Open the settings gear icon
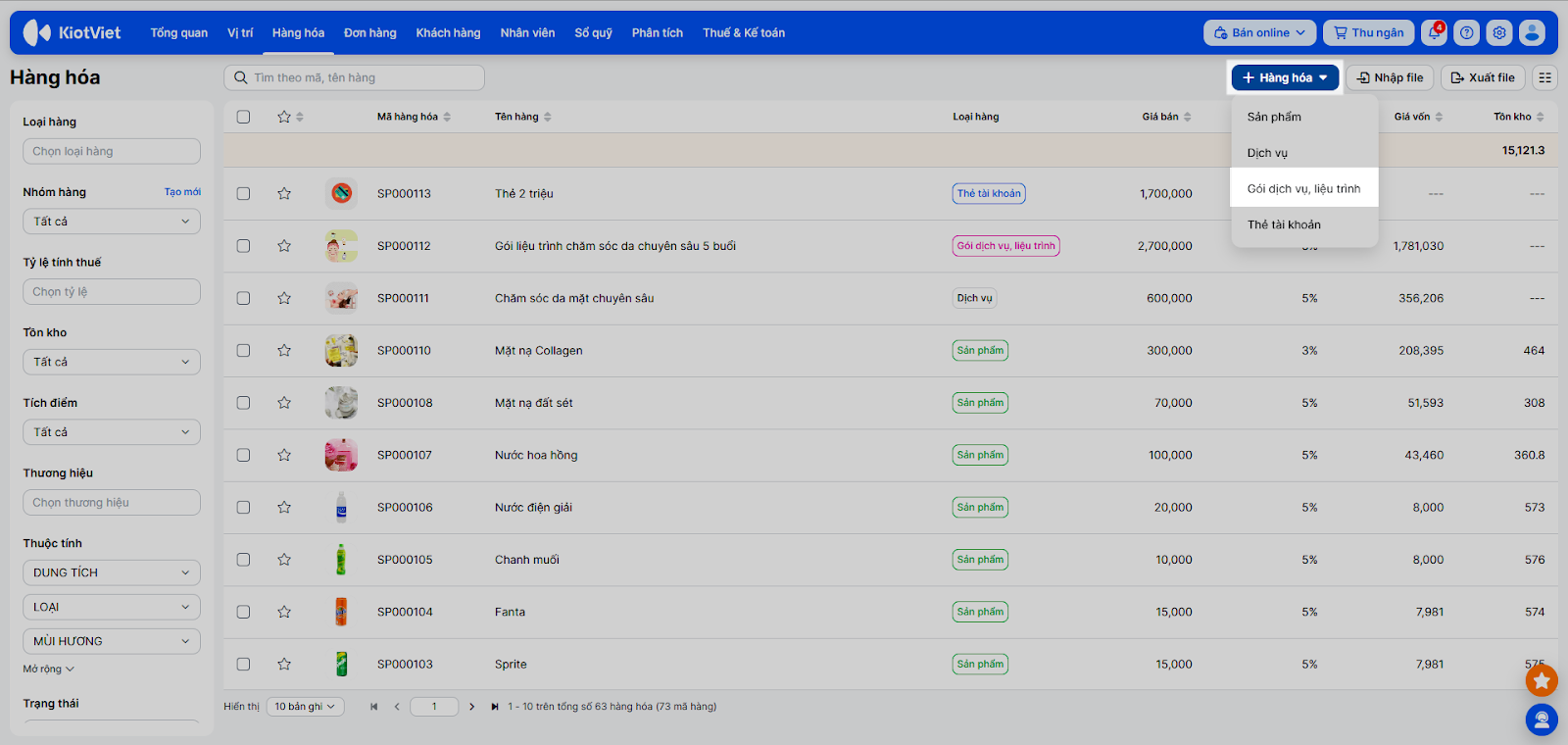The image size is (1568, 745). [x=1499, y=32]
